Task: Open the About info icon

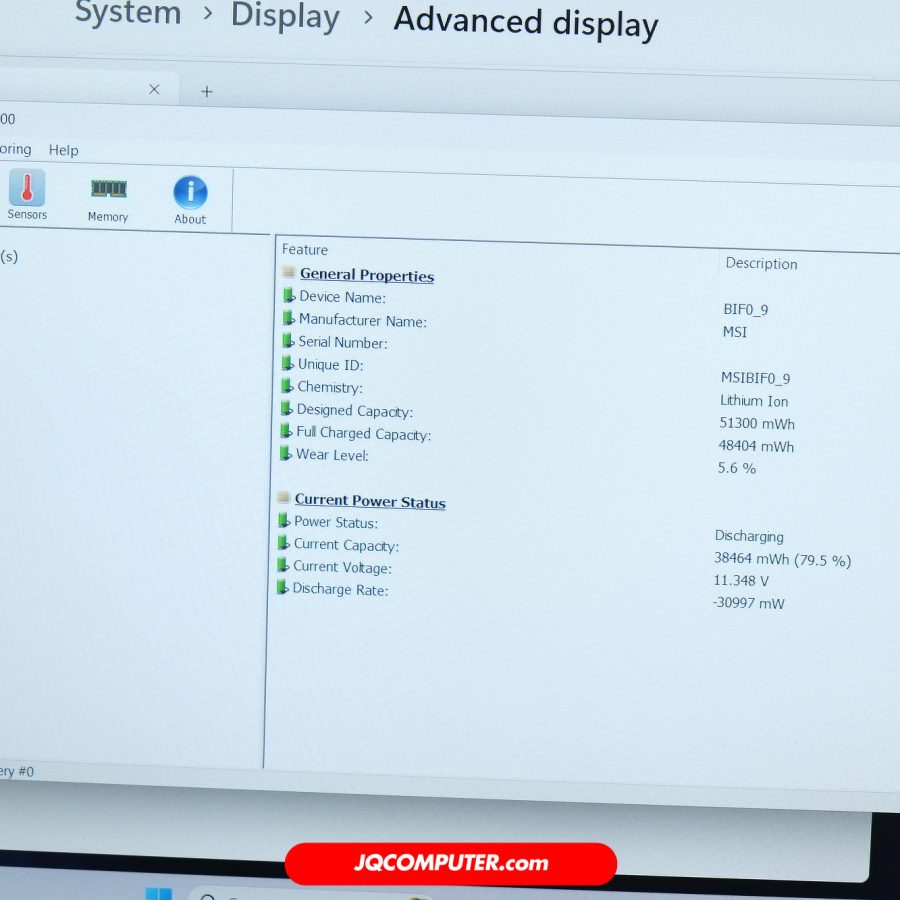Action: (190, 200)
